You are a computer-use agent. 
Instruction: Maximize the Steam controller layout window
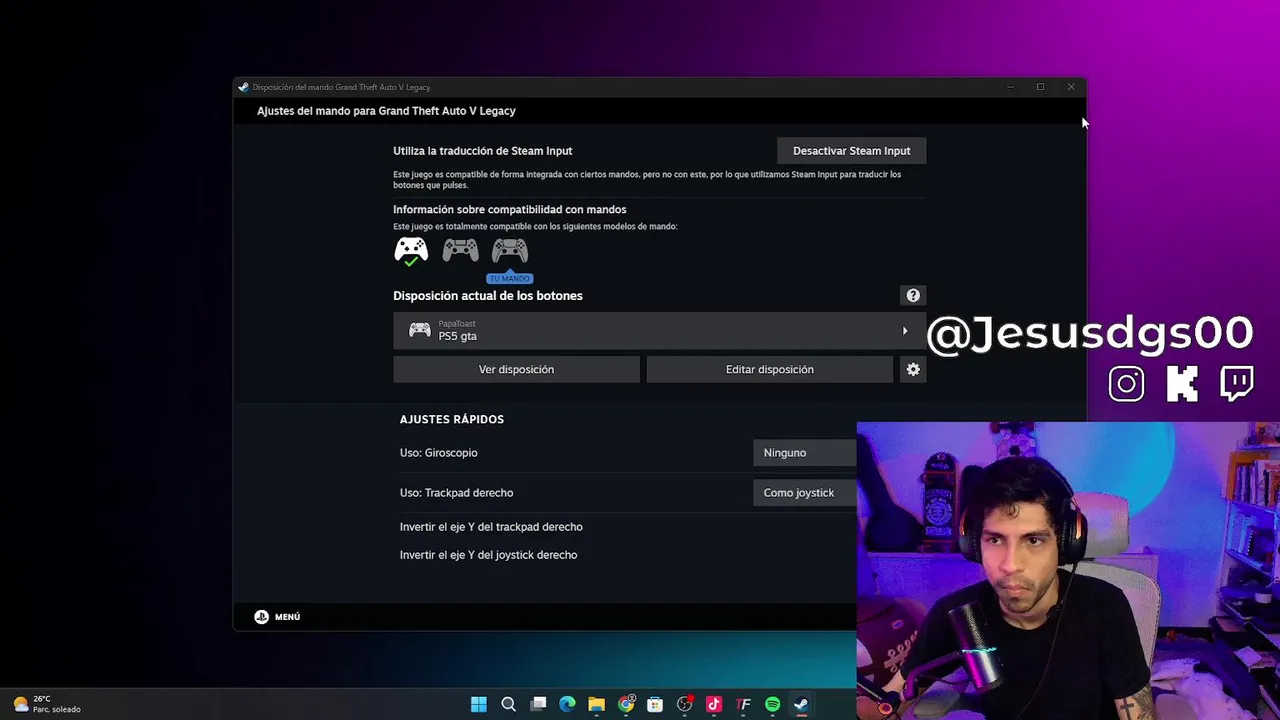point(1040,87)
